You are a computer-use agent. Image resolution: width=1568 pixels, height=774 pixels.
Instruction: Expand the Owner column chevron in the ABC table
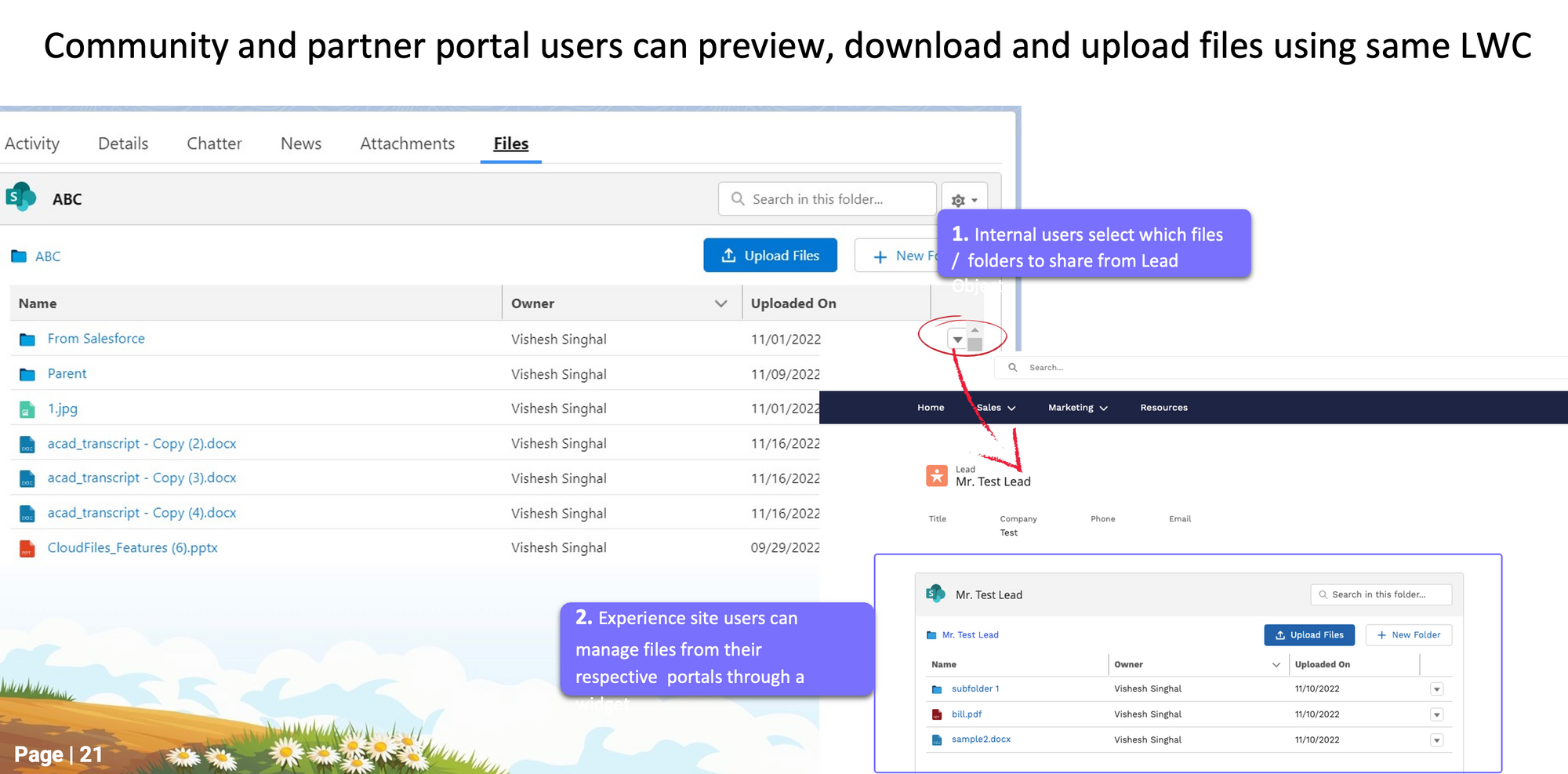click(721, 303)
